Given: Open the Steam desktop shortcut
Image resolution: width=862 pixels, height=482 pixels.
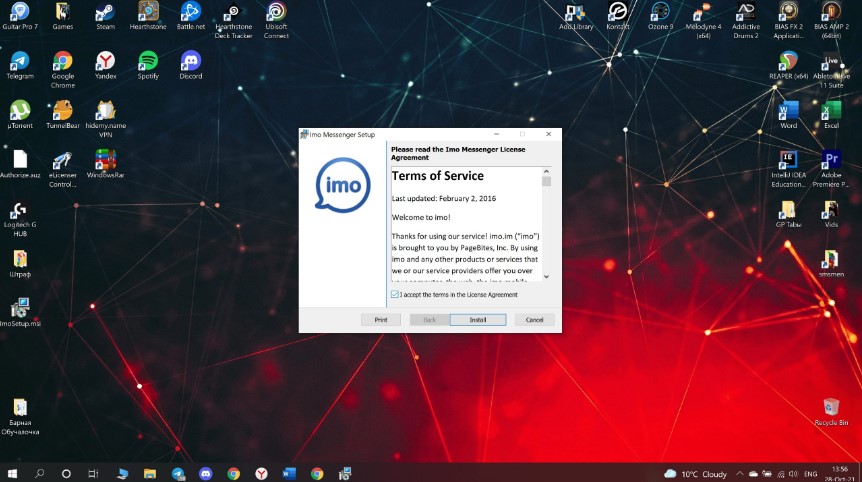Looking at the screenshot, I should (105, 15).
